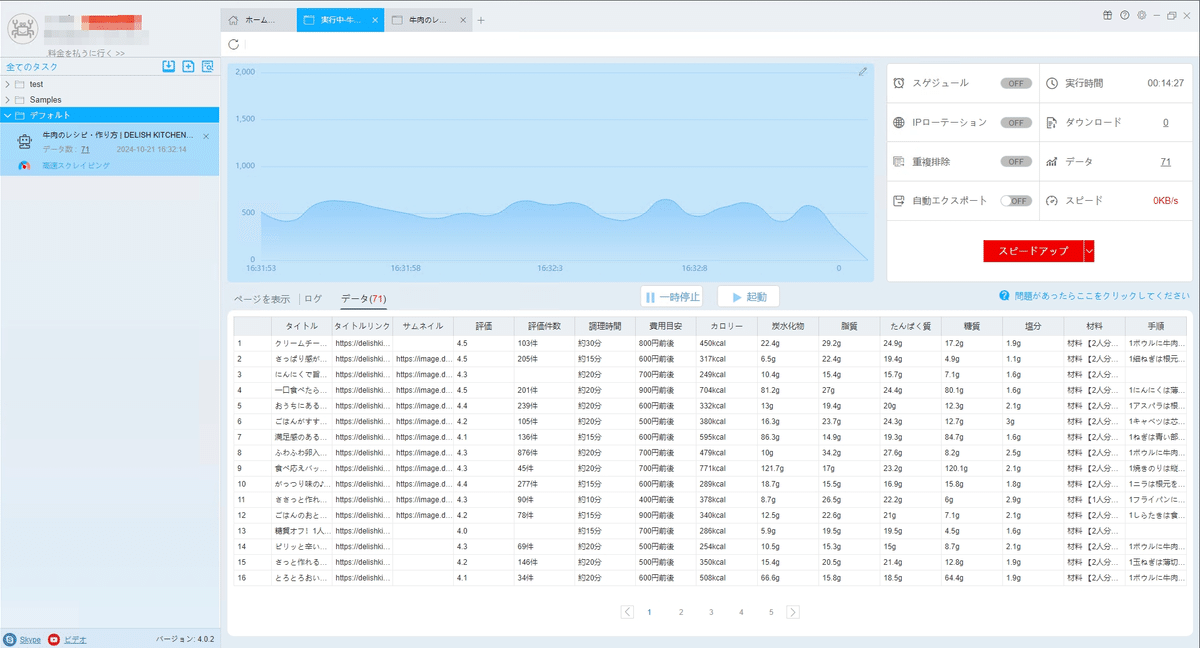The width and height of the screenshot is (1200, 648).
Task: Open the crab avatar profile picture
Action: tap(23, 29)
